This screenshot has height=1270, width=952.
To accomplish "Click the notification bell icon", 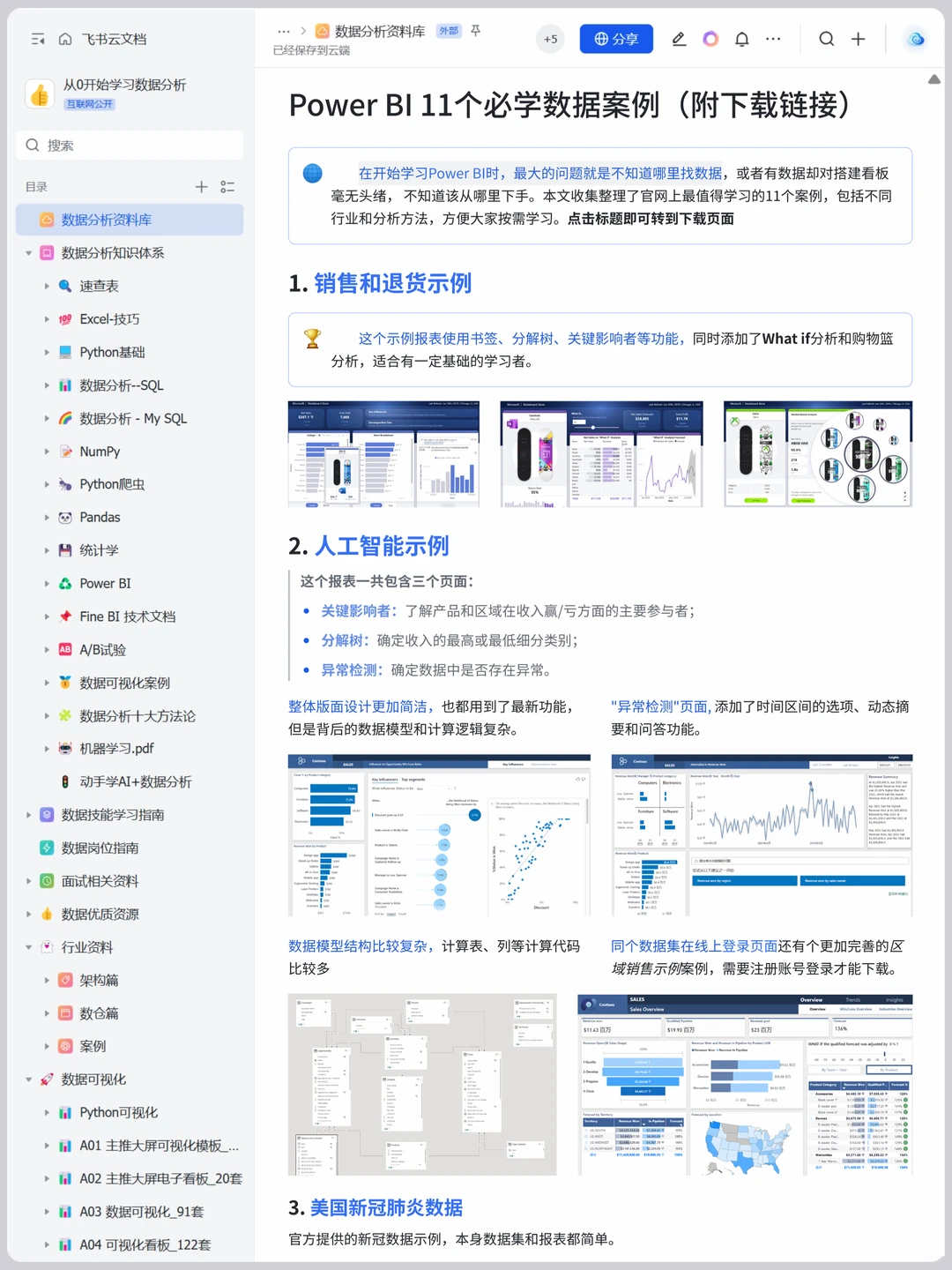I will point(741,39).
